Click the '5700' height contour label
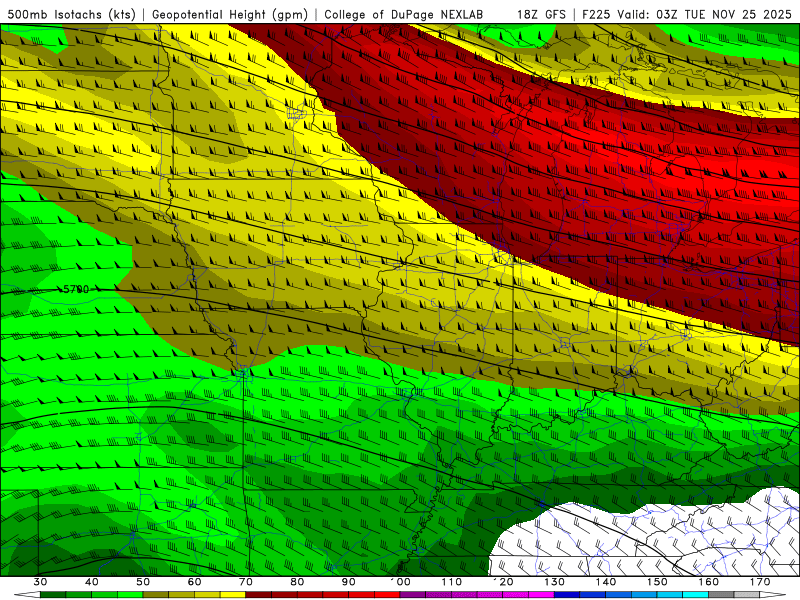 pos(76,289)
